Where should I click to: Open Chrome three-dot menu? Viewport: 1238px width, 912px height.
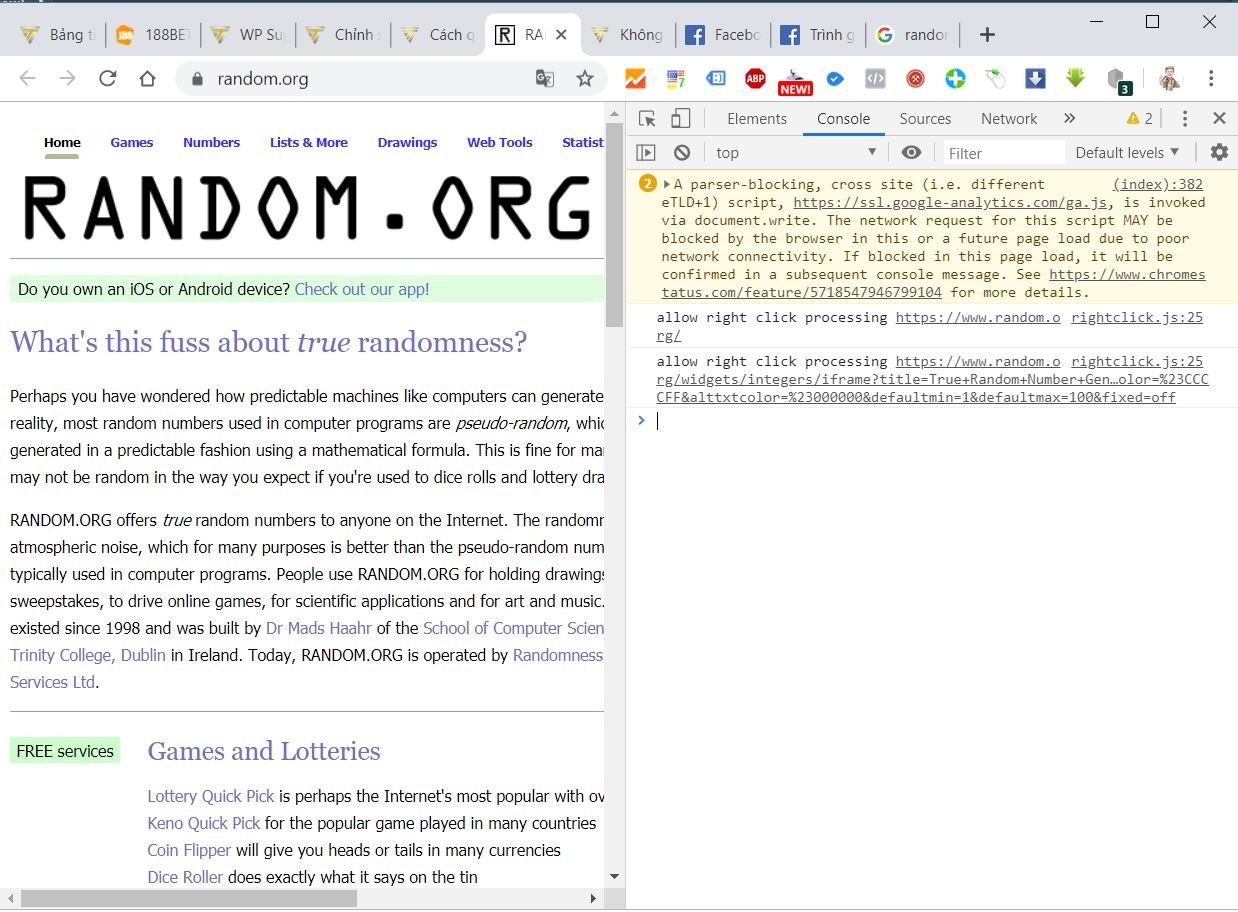pyautogui.click(x=1211, y=78)
